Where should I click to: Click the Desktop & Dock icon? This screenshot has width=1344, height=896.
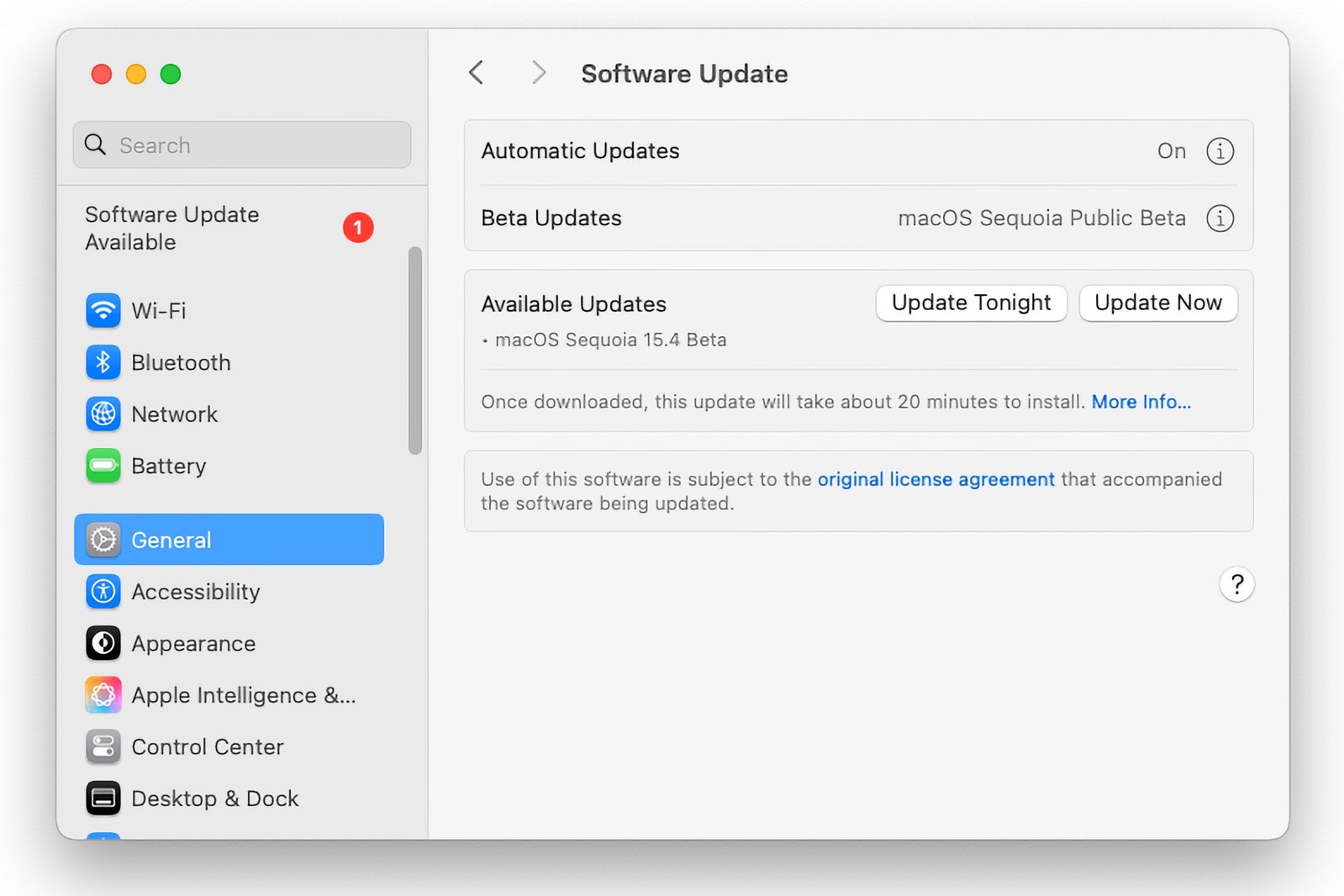click(103, 798)
